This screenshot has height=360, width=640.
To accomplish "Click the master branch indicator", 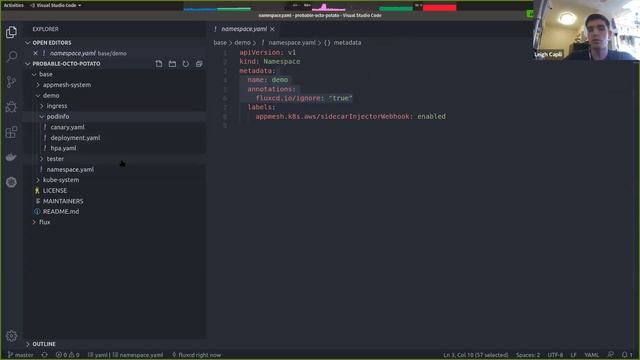I will 20,355.
